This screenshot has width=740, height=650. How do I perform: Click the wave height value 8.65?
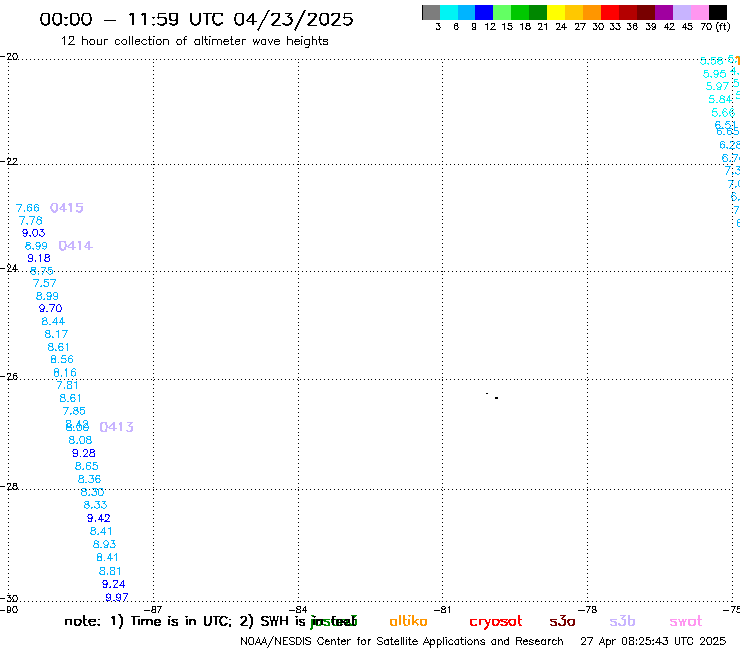click(x=87, y=466)
